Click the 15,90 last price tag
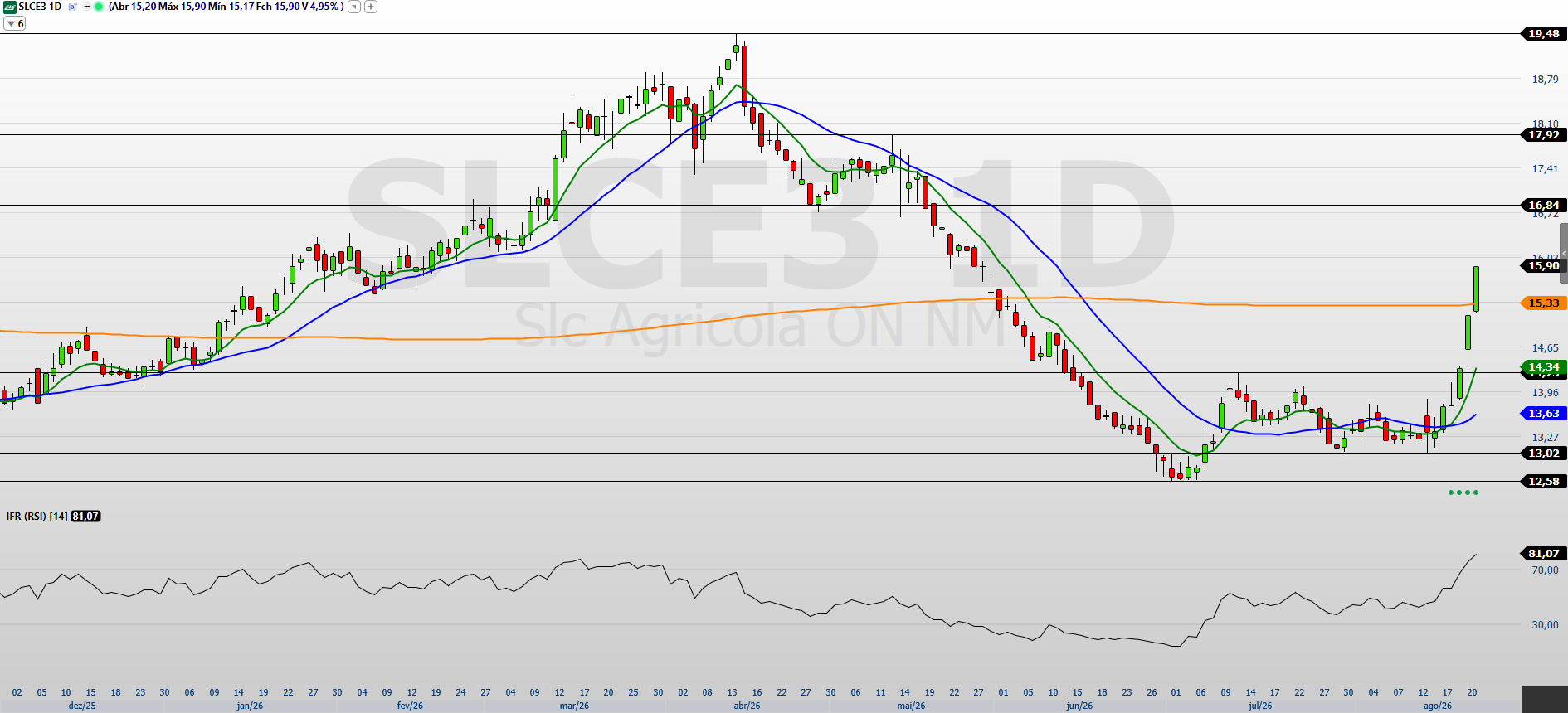The width and height of the screenshot is (1568, 713). coord(1543,266)
